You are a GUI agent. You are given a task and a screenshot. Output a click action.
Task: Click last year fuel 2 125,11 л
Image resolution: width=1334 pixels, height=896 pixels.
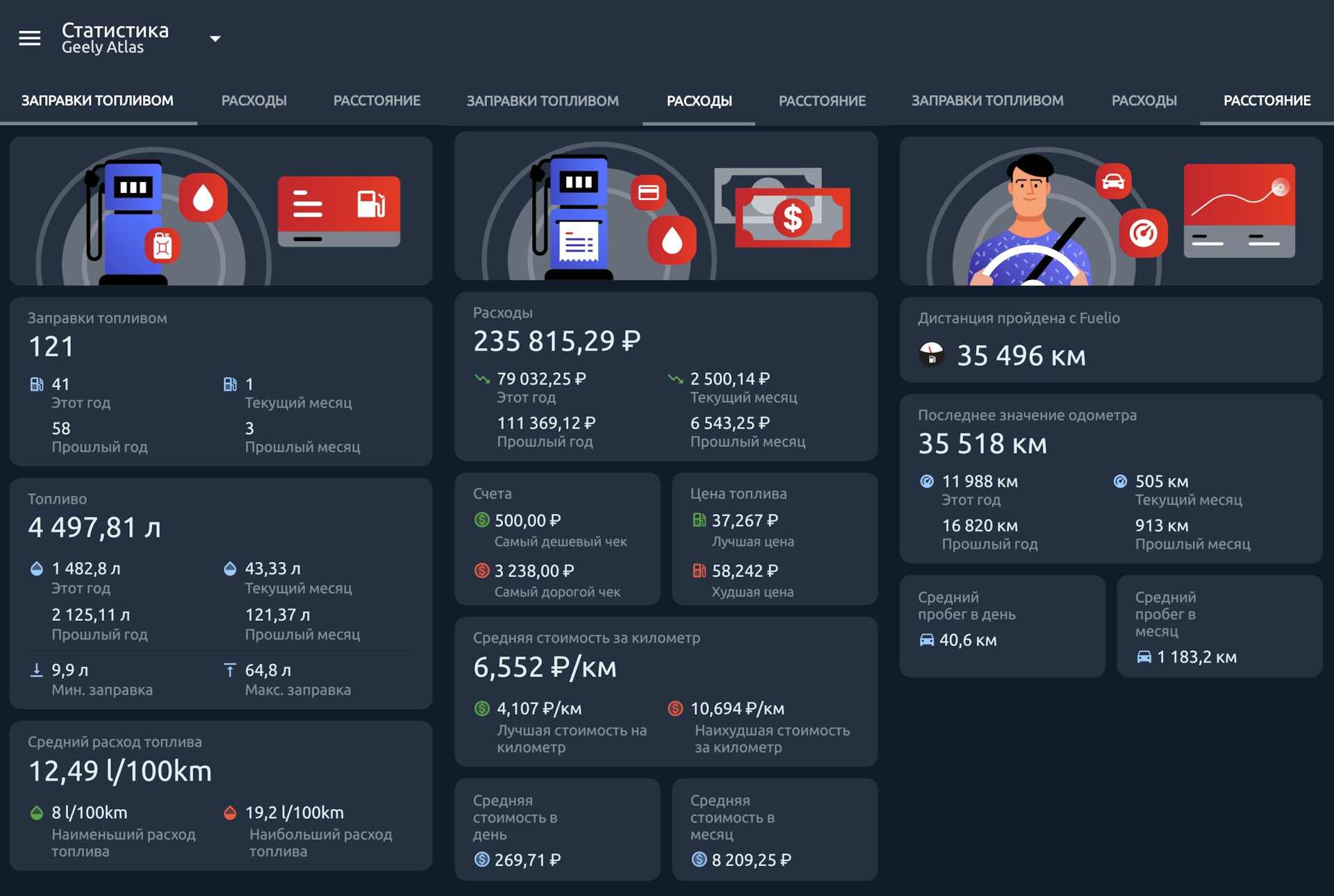(91, 615)
